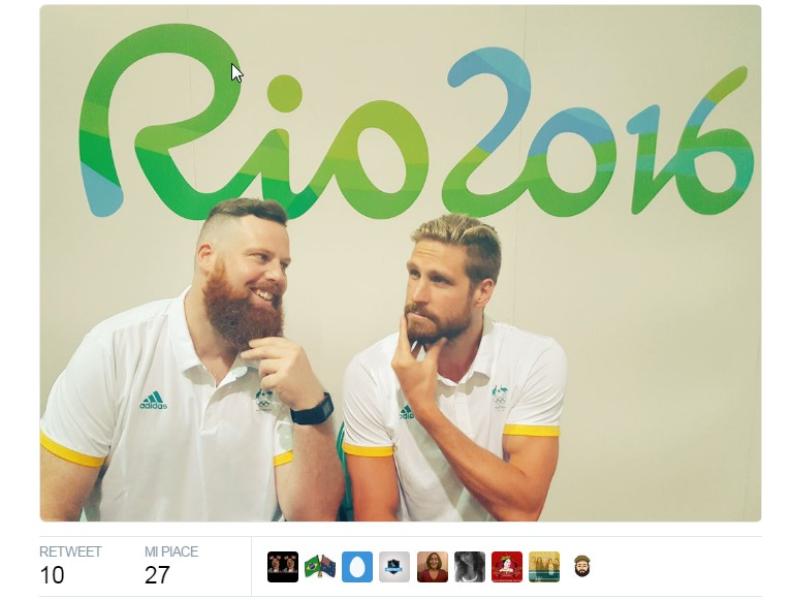Open the woman in red top avatar
The width and height of the screenshot is (792, 600).
tap(432, 567)
